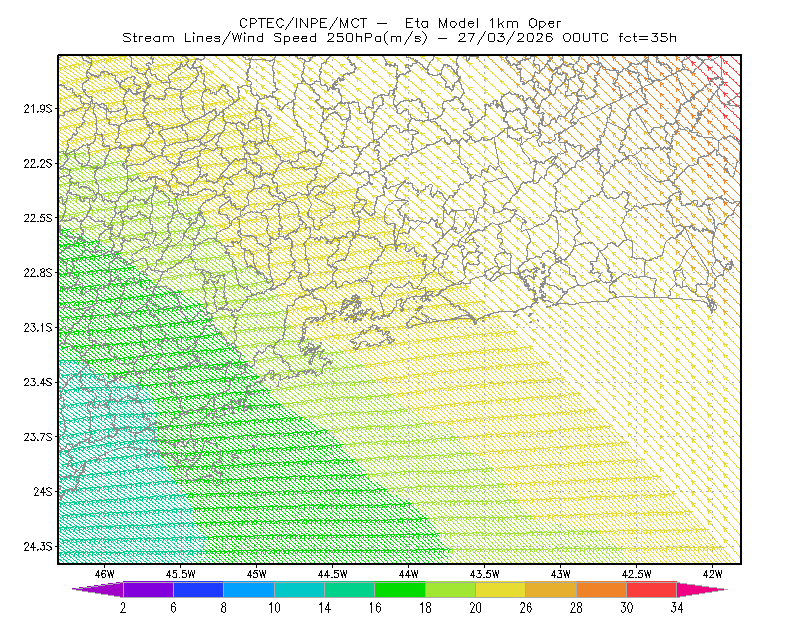Select the gold 26-28 color swatch
The width and height of the screenshot is (800, 618).
point(551,589)
